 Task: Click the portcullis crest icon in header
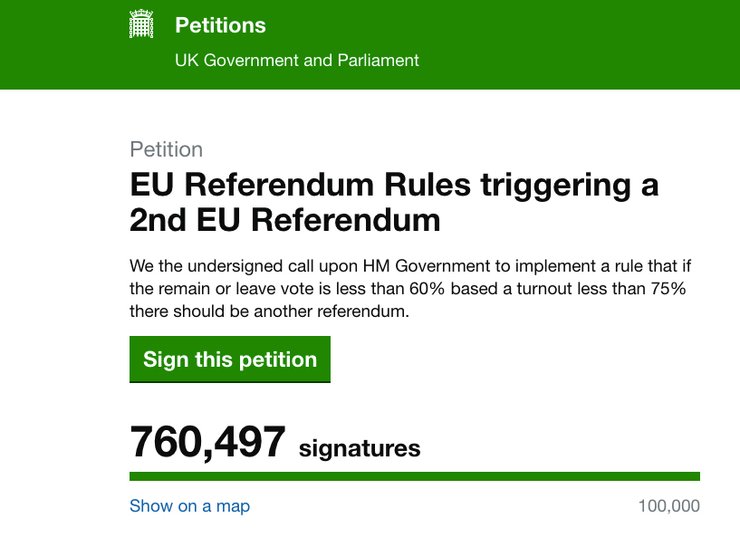pyautogui.click(x=142, y=25)
